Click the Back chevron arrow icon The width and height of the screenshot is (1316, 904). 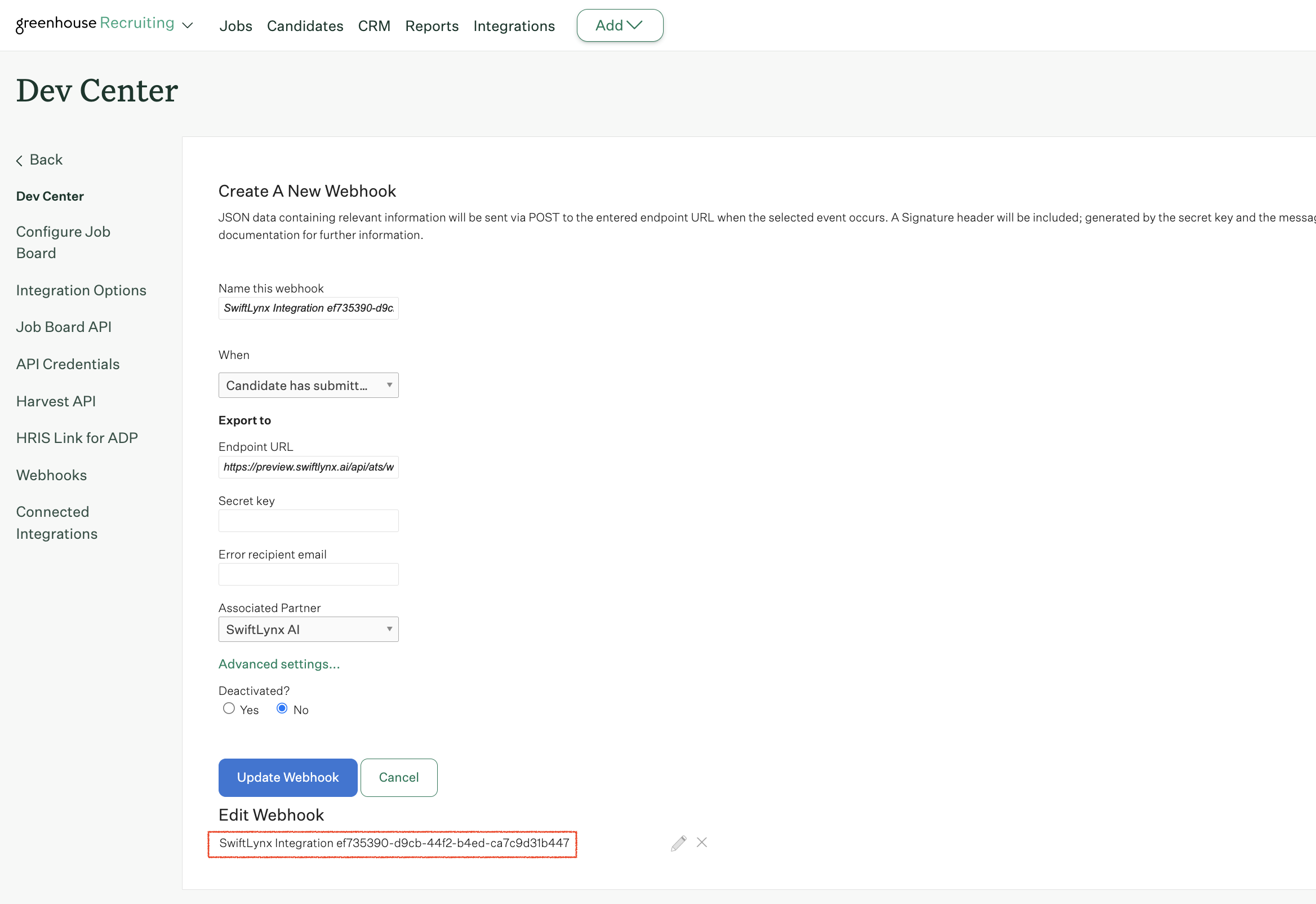pyautogui.click(x=19, y=160)
